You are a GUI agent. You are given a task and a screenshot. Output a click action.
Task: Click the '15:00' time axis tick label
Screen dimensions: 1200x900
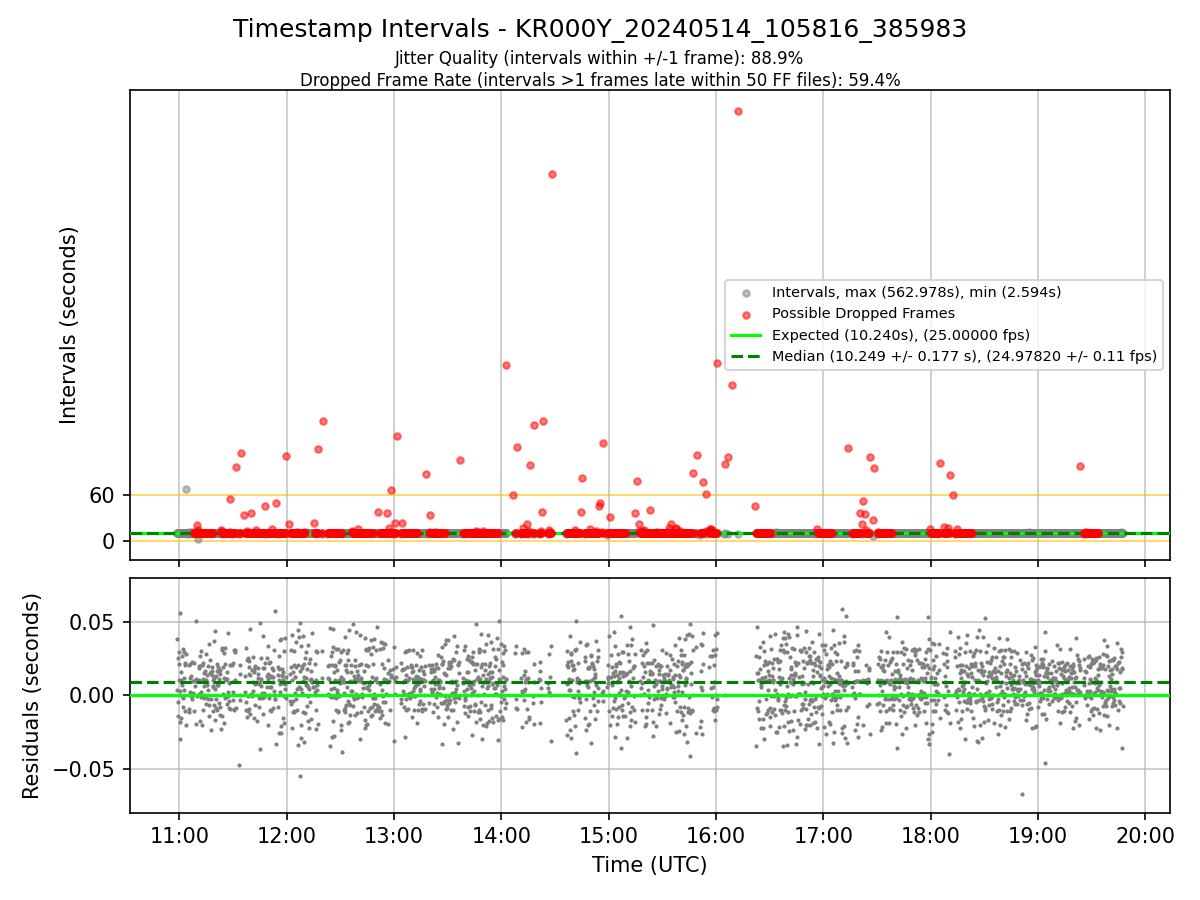(x=608, y=835)
